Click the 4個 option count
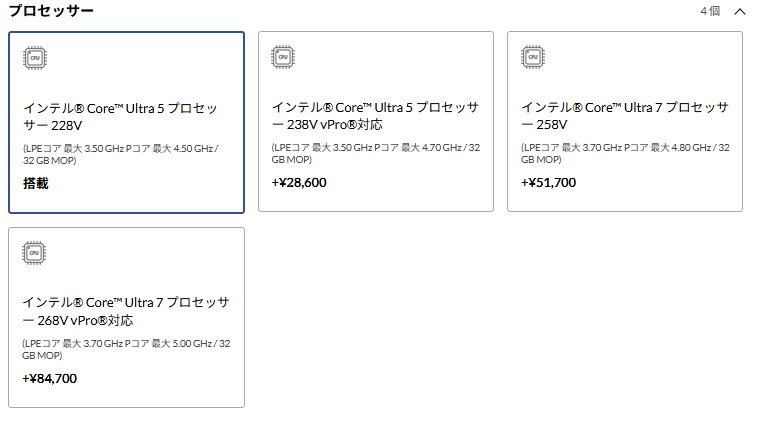The width and height of the screenshot is (763, 423). [709, 12]
